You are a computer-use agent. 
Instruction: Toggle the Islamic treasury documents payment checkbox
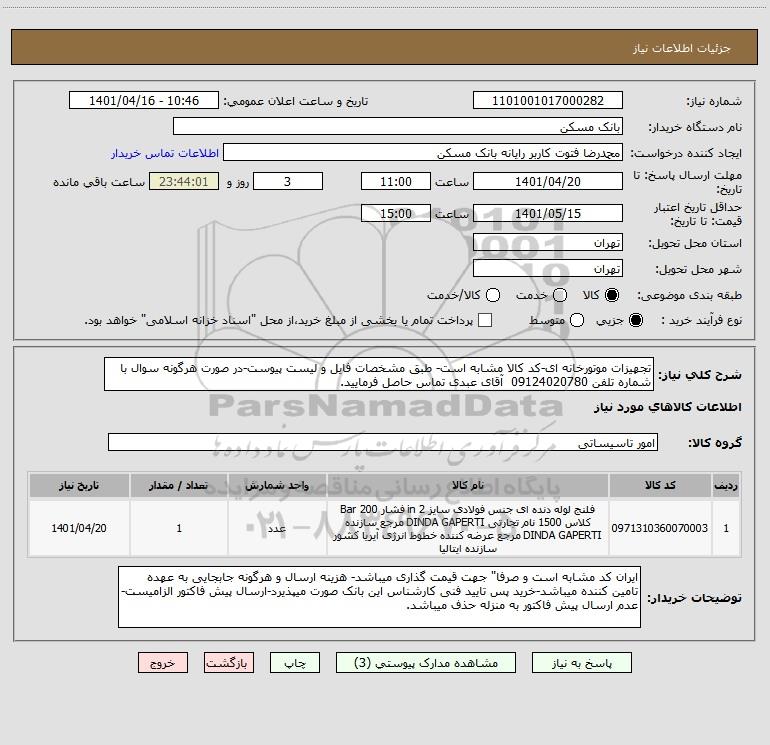[485, 320]
